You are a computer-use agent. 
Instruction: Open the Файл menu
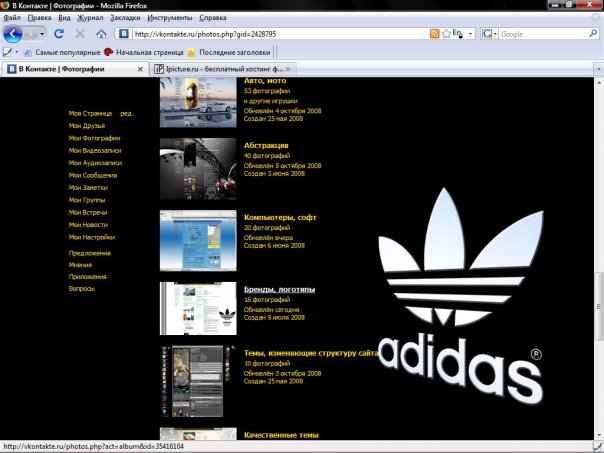[x=12, y=18]
